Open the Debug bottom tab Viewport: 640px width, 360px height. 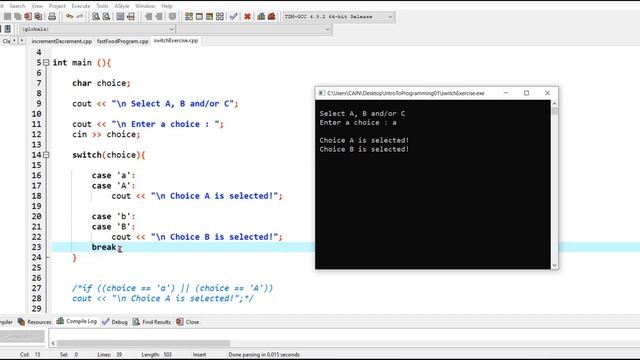[x=115, y=322]
